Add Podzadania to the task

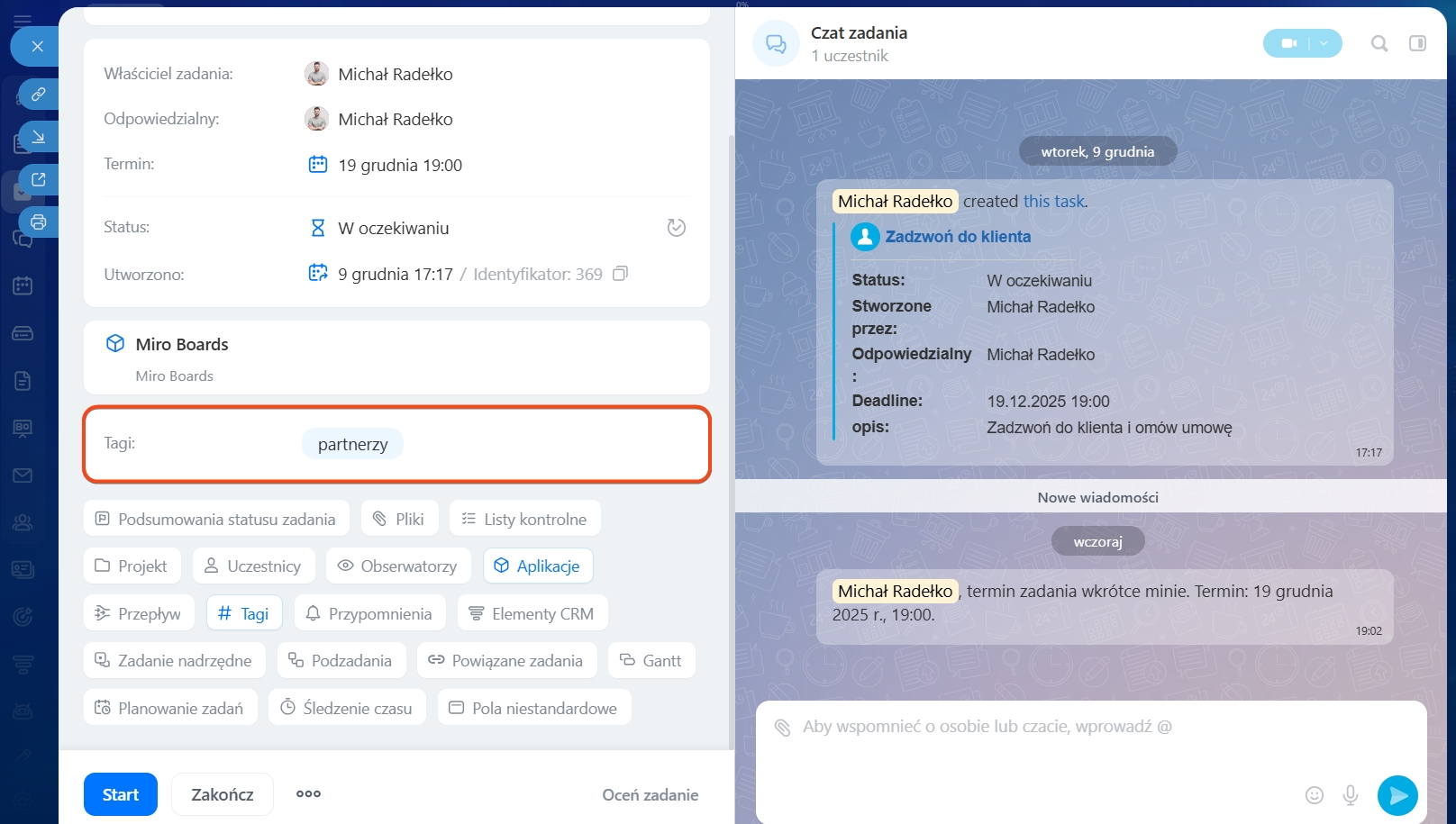click(x=341, y=660)
